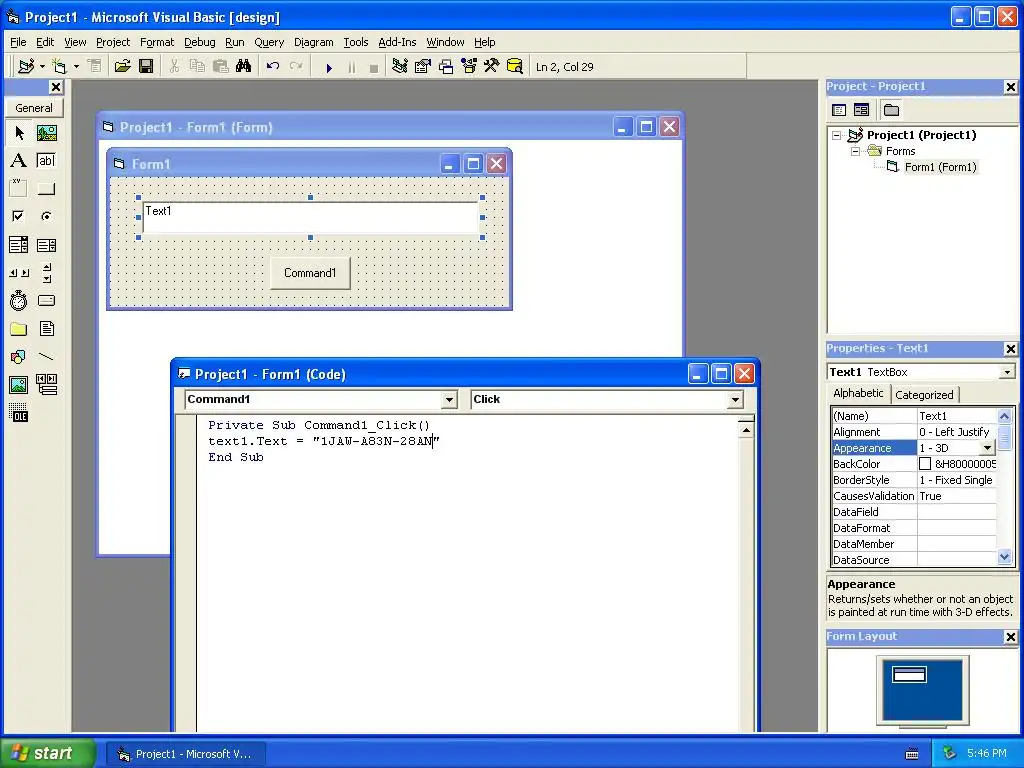The image size is (1024, 768).
Task: Select the Frame tool in toolbox
Action: pos(18,189)
